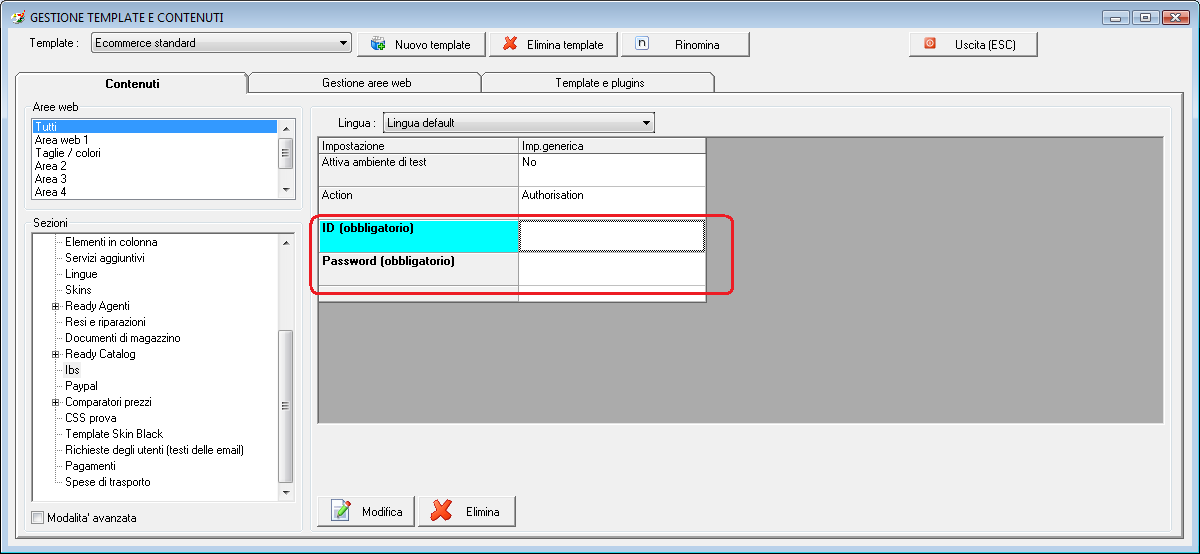Click the Action setting row
Viewport: 1200px width, 554px height.
(x=418, y=203)
